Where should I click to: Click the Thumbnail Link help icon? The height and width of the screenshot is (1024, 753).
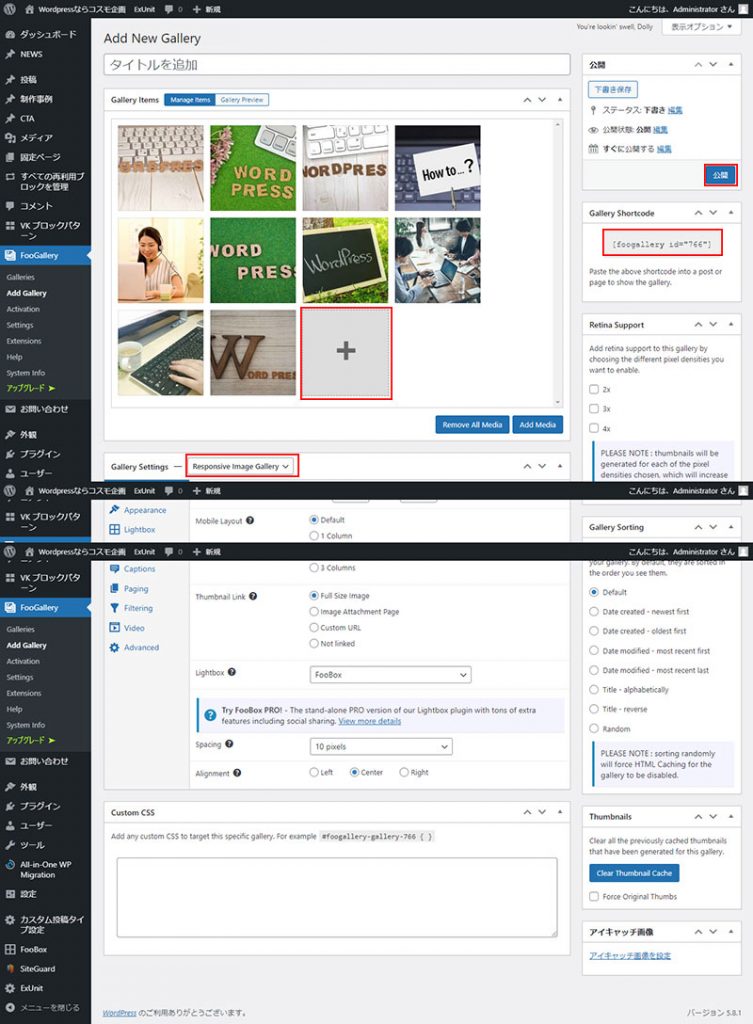tap(253, 596)
